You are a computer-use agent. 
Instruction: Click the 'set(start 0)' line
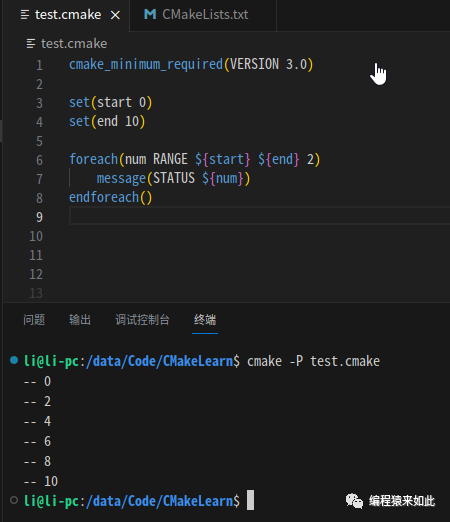tap(111, 102)
